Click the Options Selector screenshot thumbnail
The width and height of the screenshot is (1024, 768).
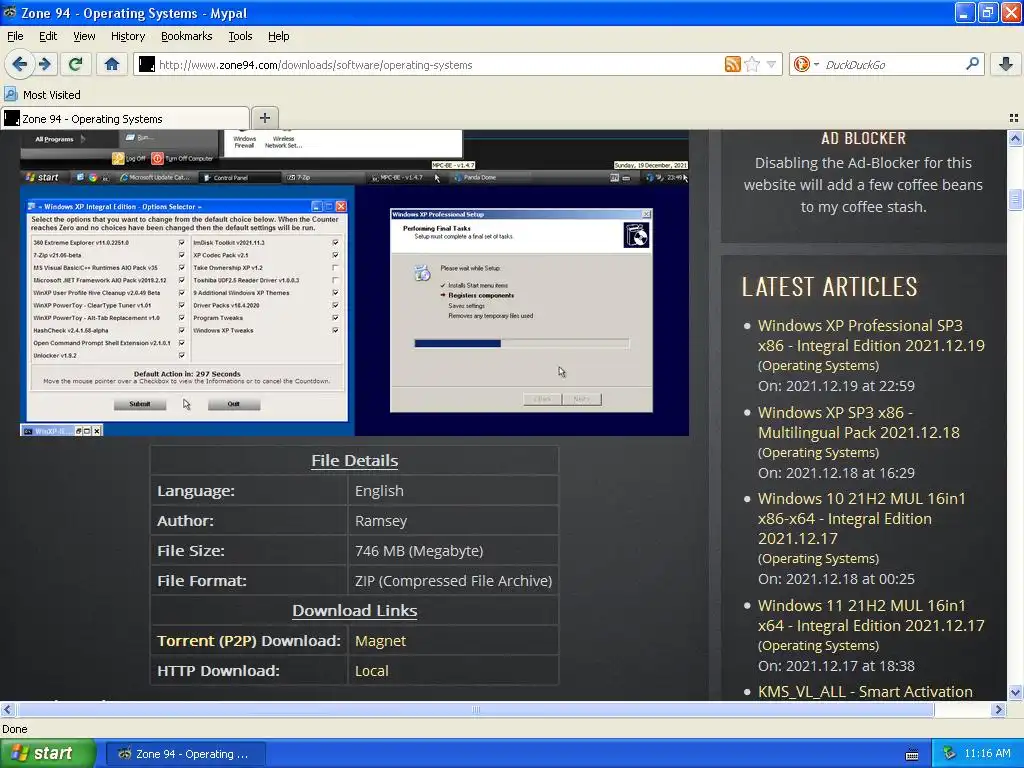187,311
